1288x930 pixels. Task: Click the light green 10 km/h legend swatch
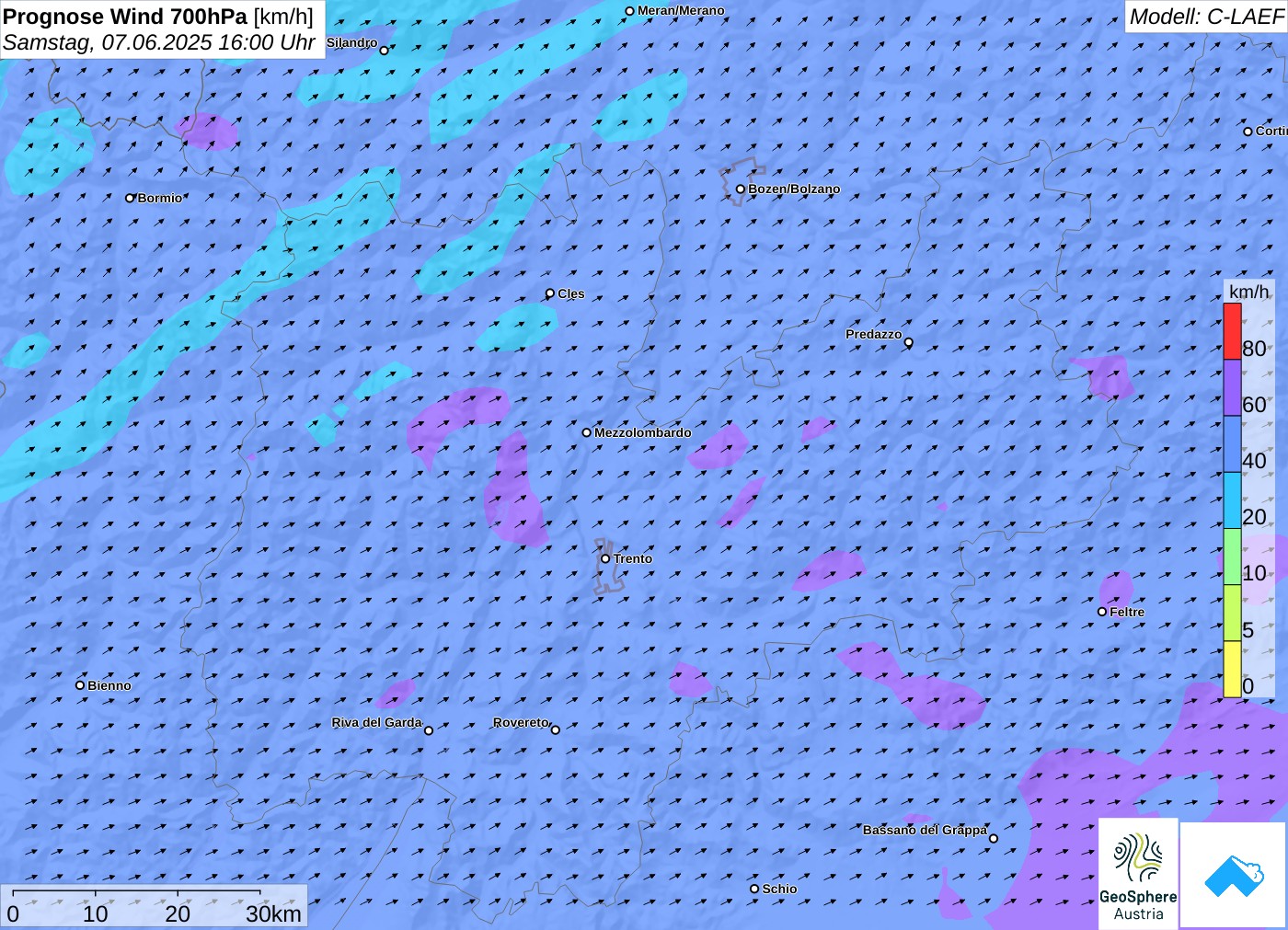[x=1232, y=557]
